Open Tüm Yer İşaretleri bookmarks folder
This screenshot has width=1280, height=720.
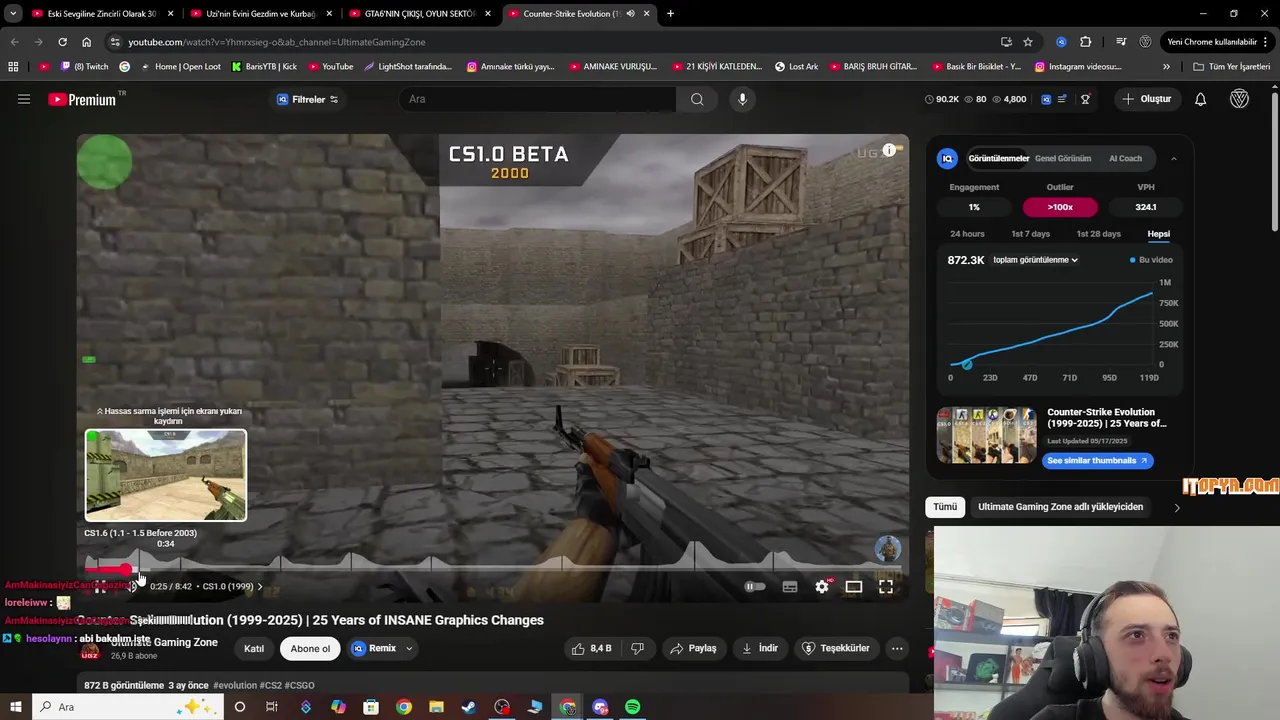coord(1232,67)
